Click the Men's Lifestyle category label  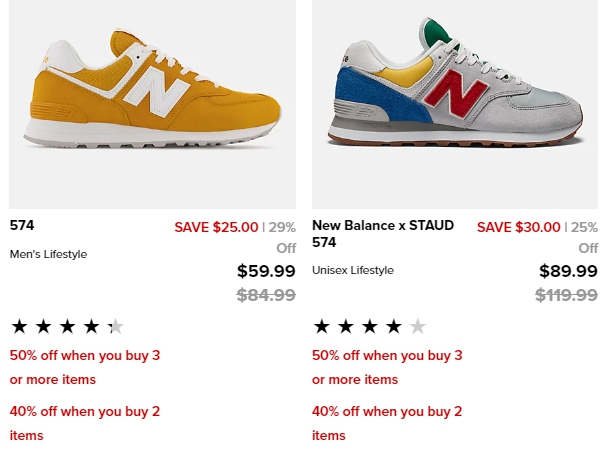[48, 254]
